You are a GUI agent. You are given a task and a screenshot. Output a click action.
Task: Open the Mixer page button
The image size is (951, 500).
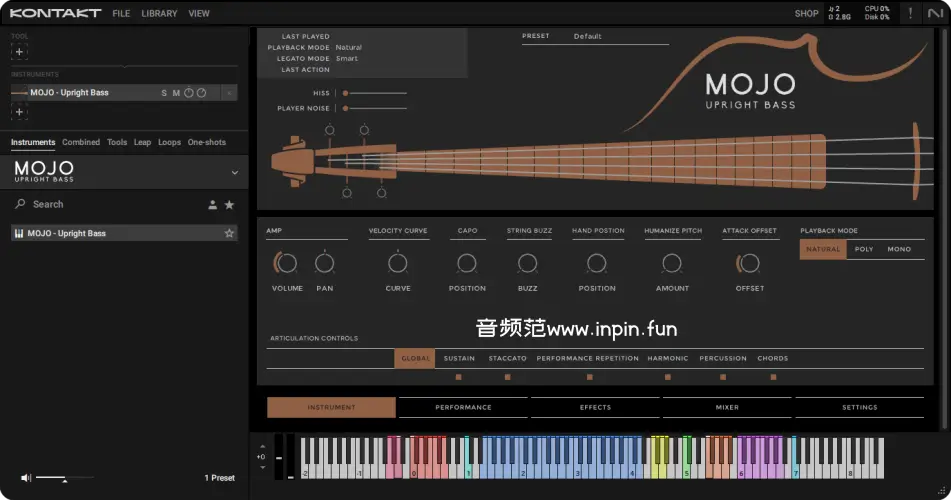(727, 408)
